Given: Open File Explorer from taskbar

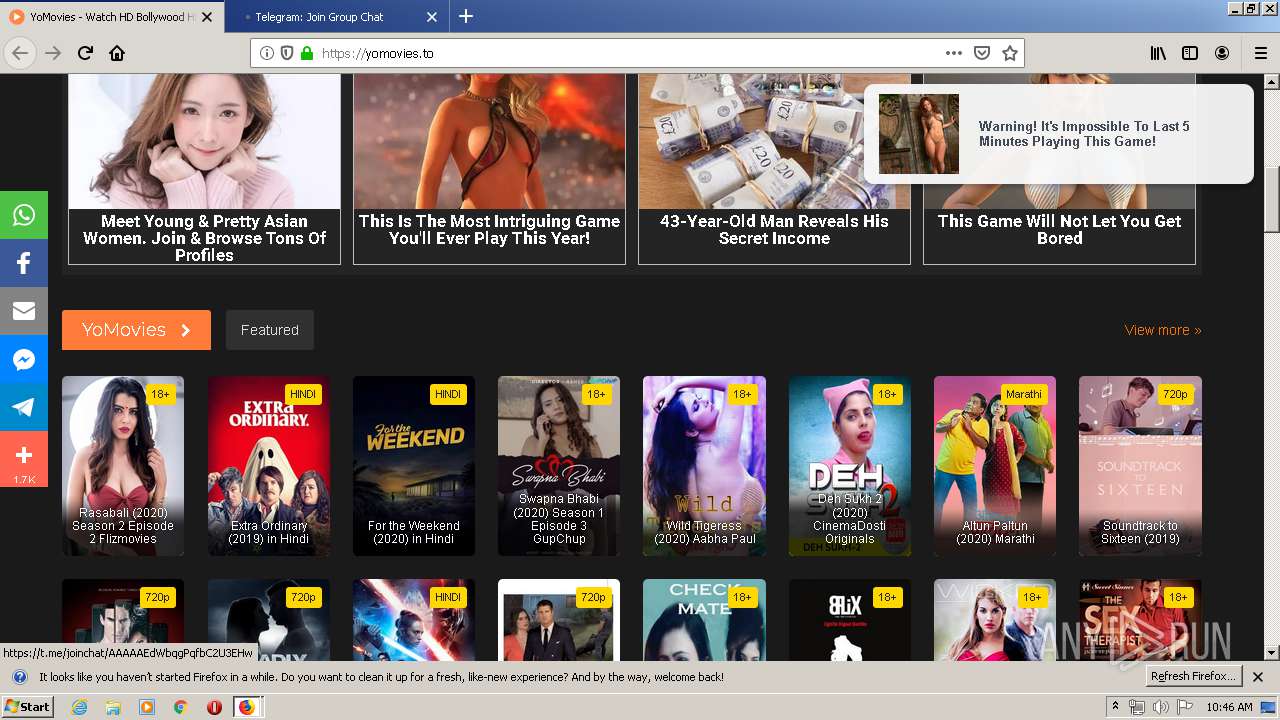Looking at the screenshot, I should pyautogui.click(x=113, y=707).
